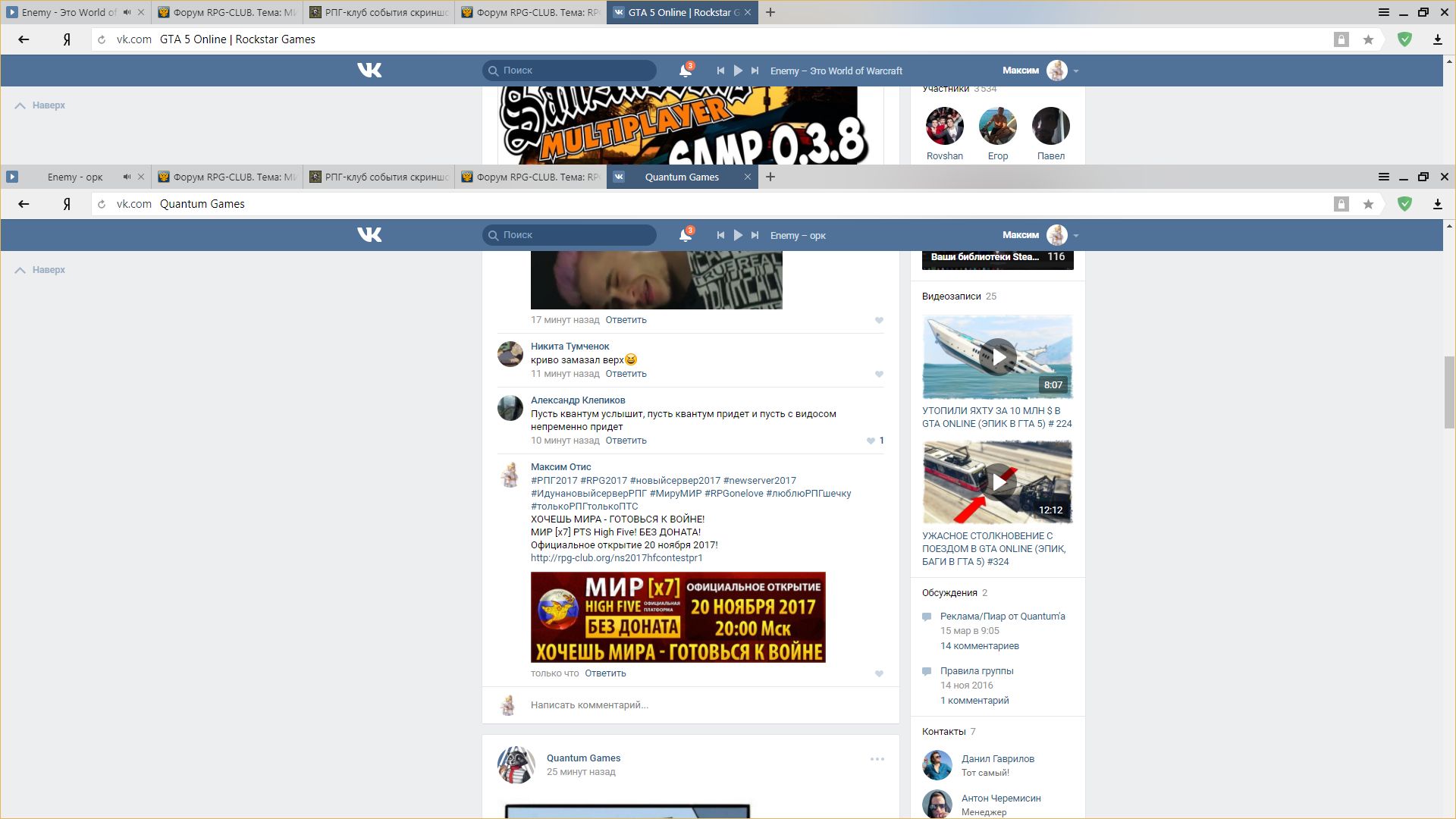Bookmark page with star icon in lower window
This screenshot has height=819, width=1456.
1368,204
